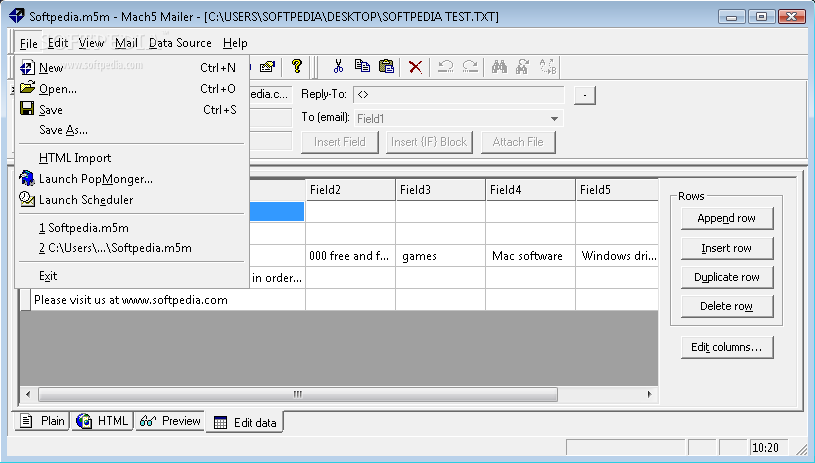Open the Help menu

235,43
